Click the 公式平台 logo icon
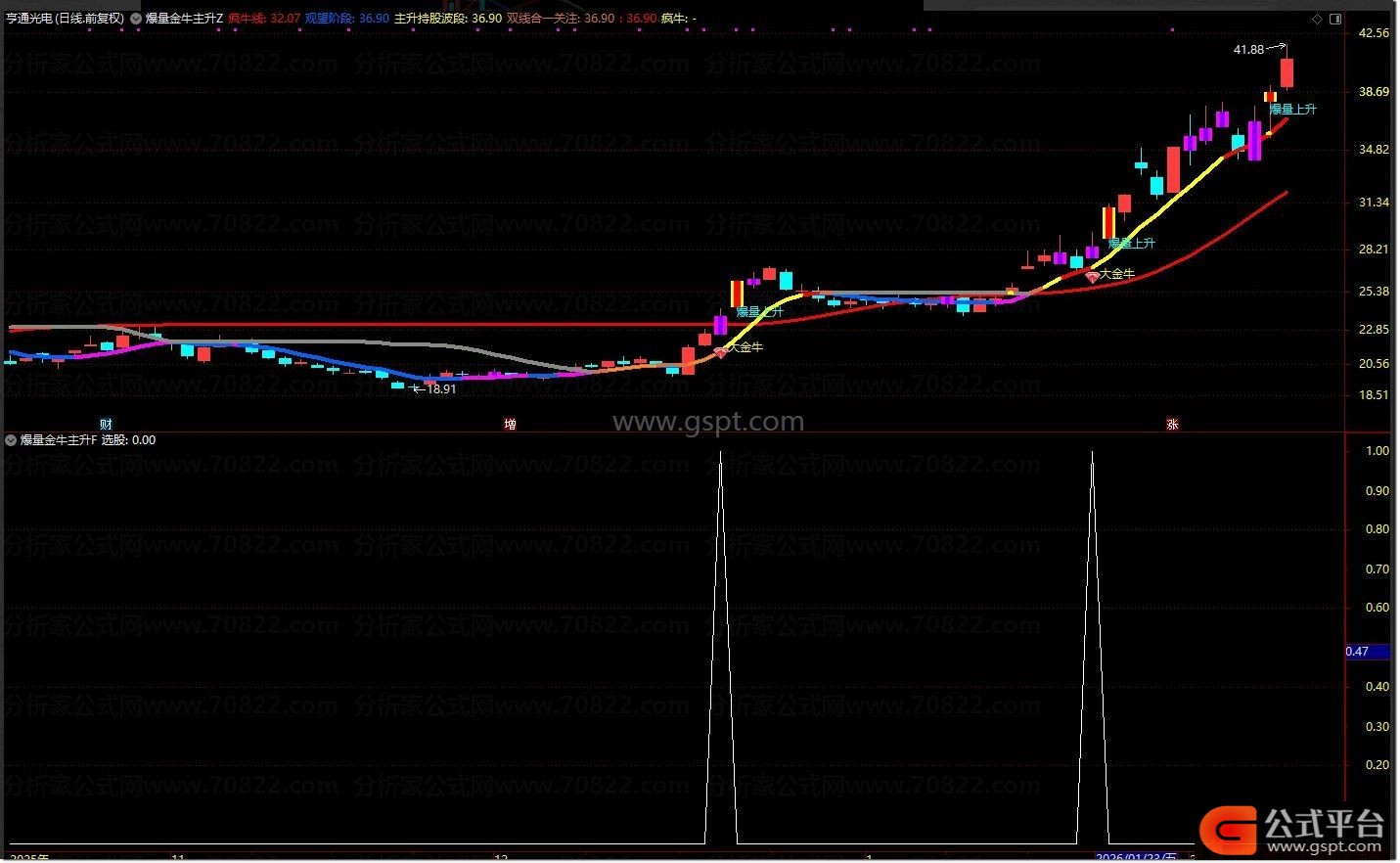 tap(1228, 830)
